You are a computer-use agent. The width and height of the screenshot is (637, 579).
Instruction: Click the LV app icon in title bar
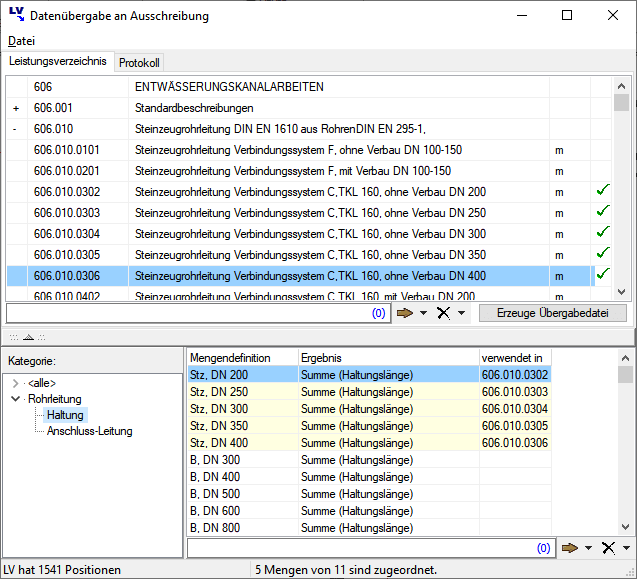(16, 15)
